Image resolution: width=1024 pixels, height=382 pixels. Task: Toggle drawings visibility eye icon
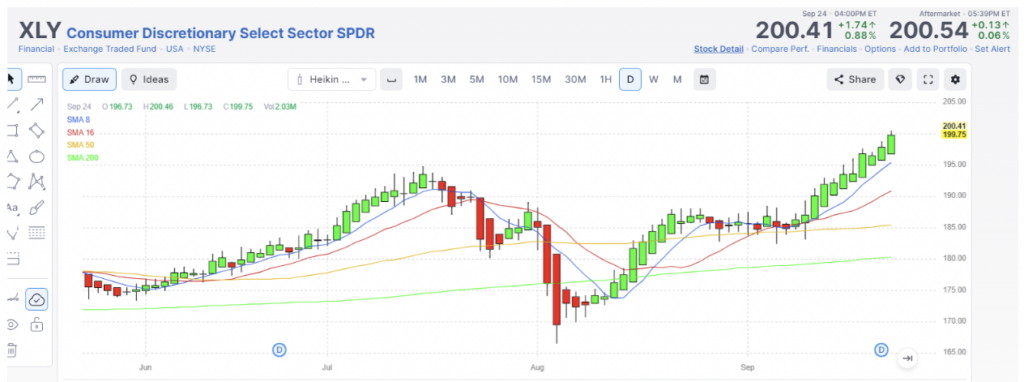pos(12,325)
